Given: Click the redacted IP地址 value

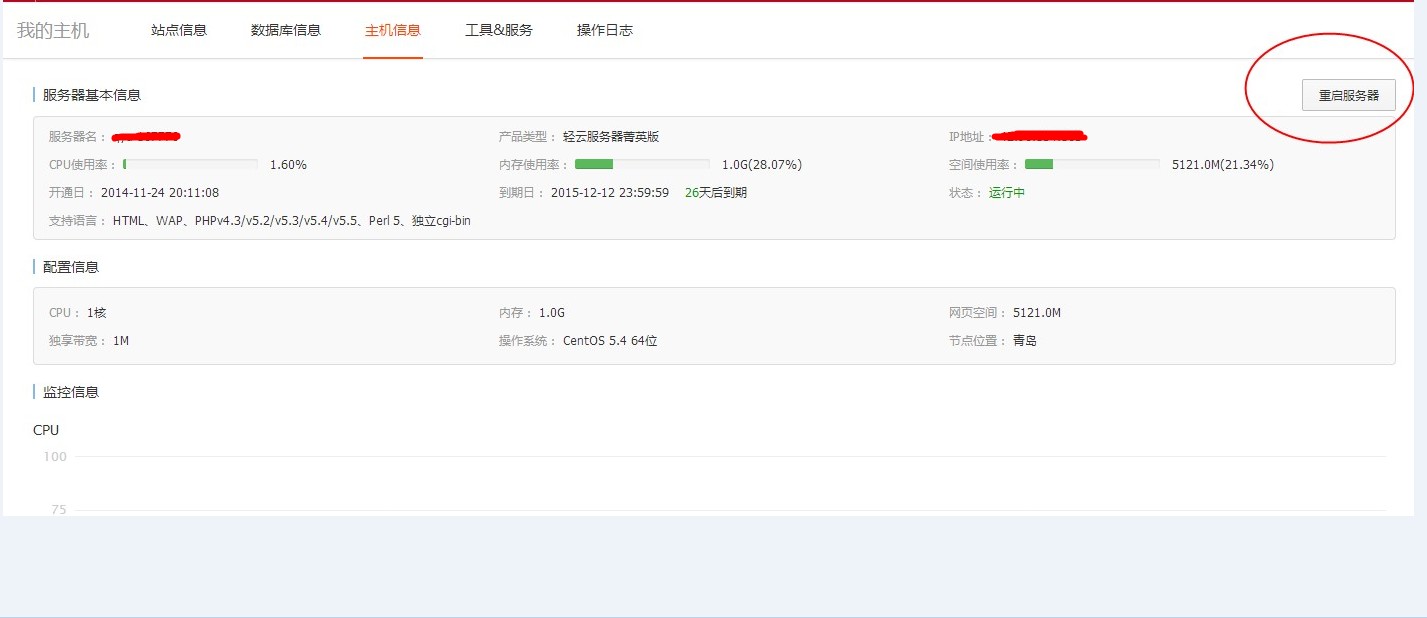Looking at the screenshot, I should (1040, 135).
